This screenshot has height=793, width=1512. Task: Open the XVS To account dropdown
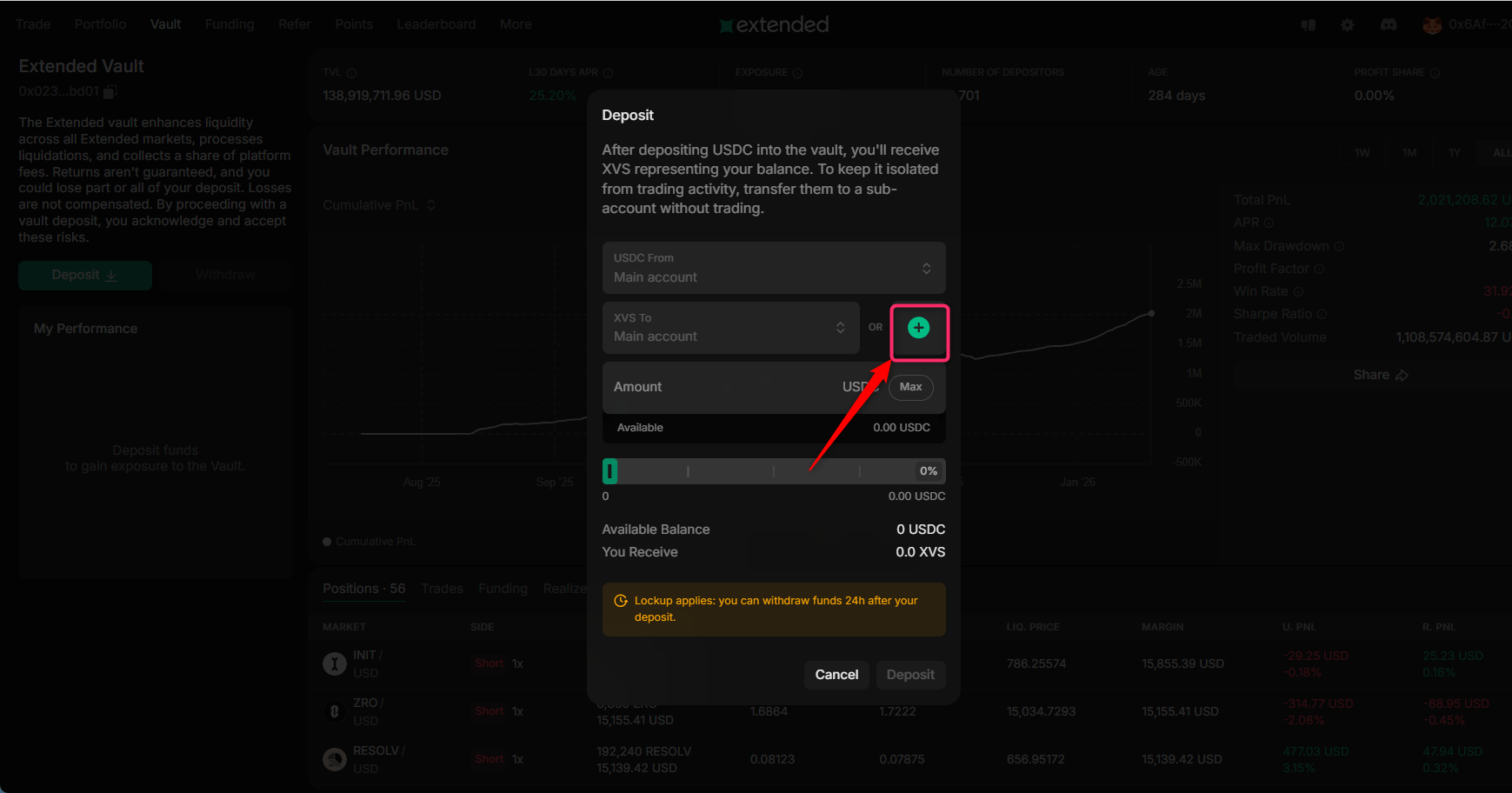(730, 328)
